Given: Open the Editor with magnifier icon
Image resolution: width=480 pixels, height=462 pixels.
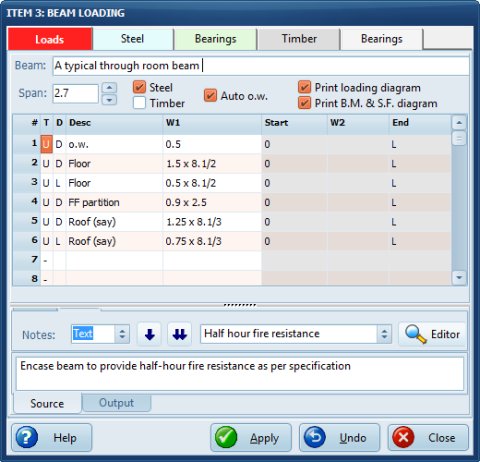Looking at the screenshot, I should pyautogui.click(x=432, y=334).
